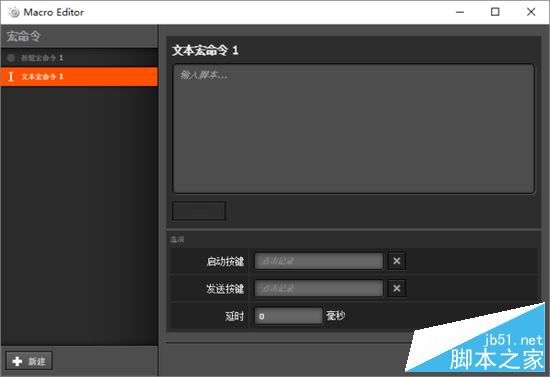Click the 启动按键 label
The height and width of the screenshot is (377, 550).
click(225, 261)
